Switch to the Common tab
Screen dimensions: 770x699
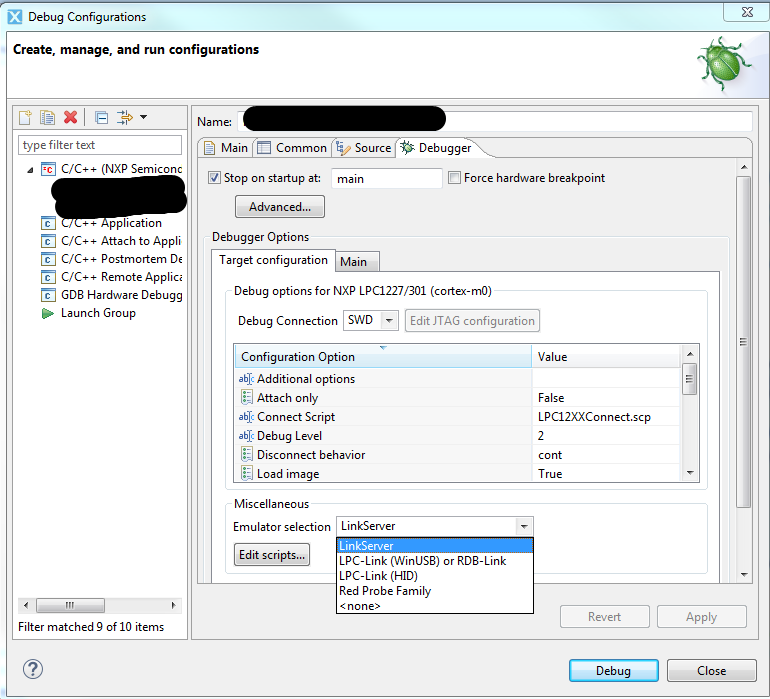pos(293,148)
